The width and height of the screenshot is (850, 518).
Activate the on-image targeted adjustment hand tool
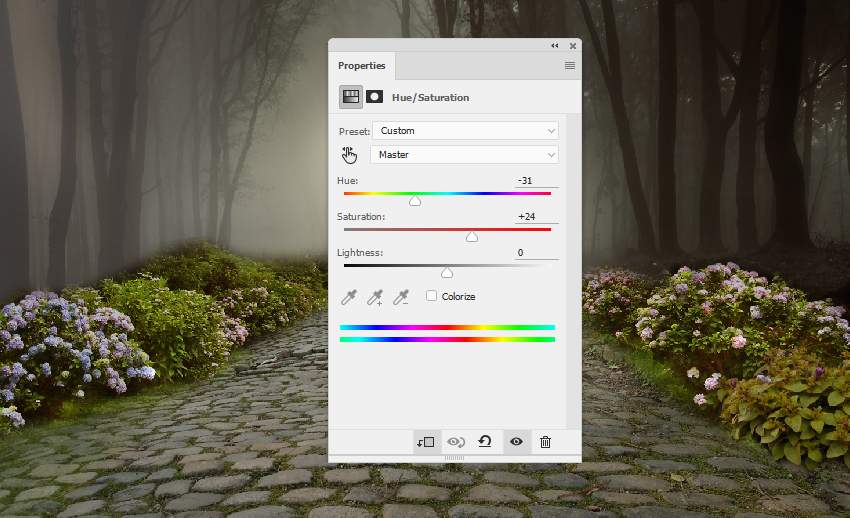point(349,156)
